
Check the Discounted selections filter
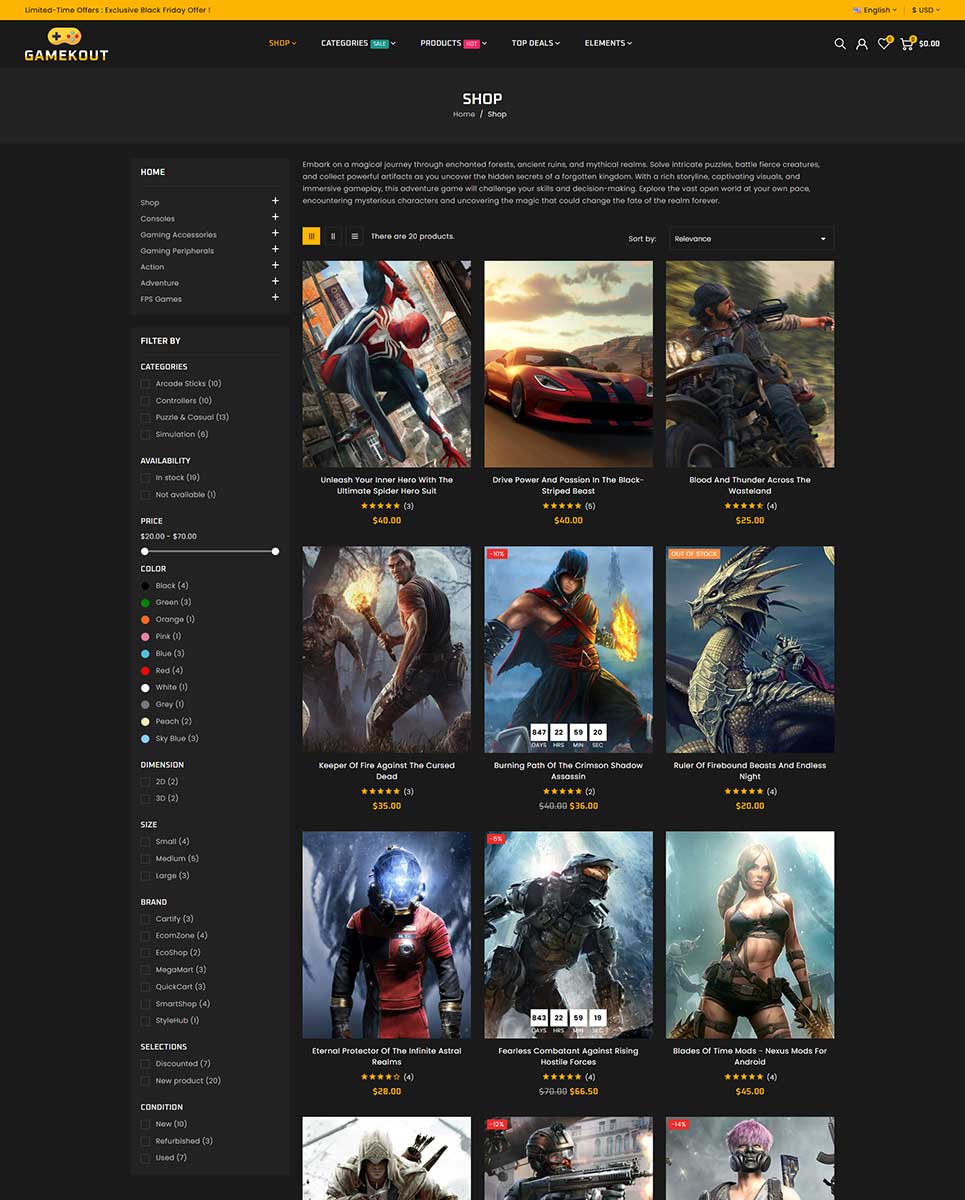coord(145,1064)
